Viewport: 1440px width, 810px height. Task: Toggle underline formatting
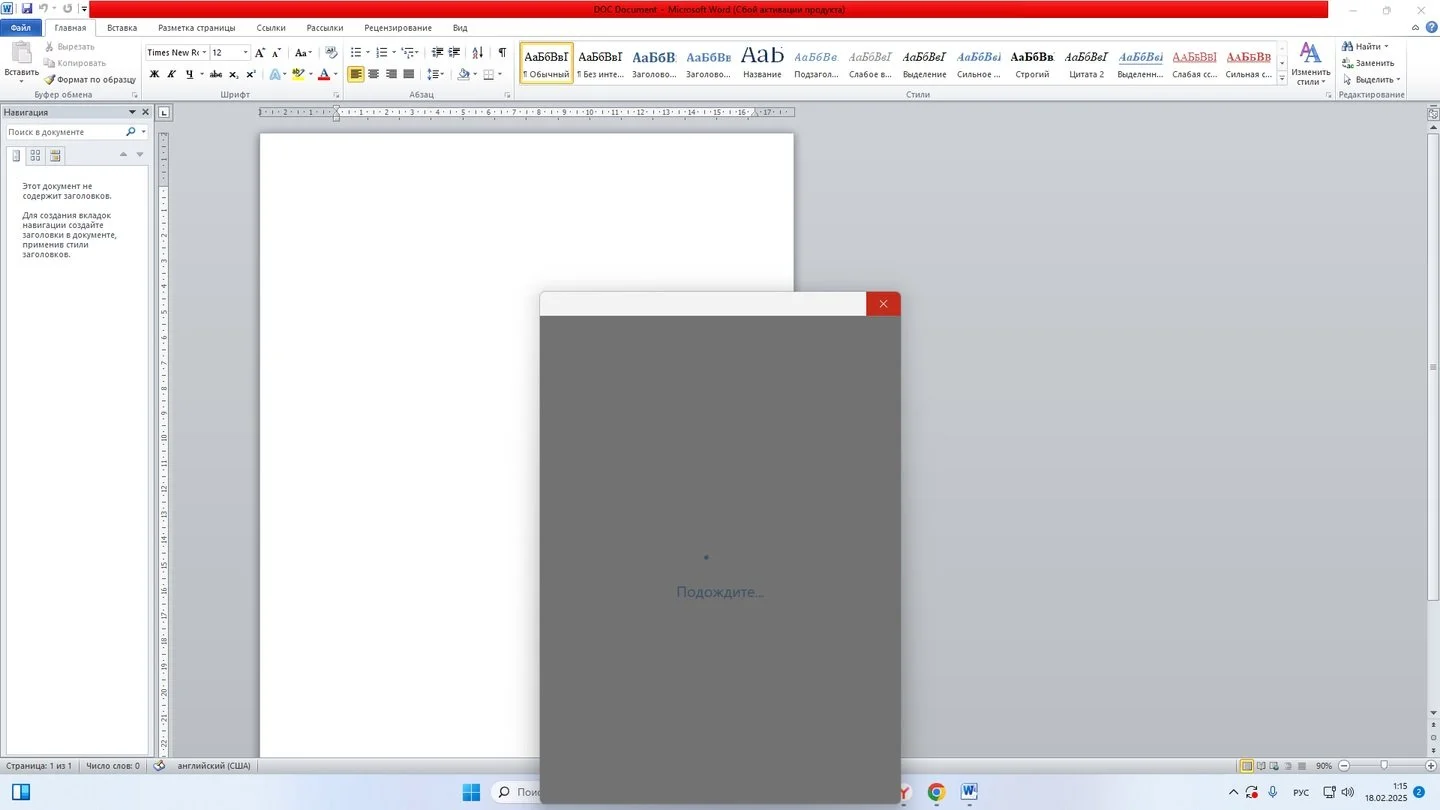[189, 74]
